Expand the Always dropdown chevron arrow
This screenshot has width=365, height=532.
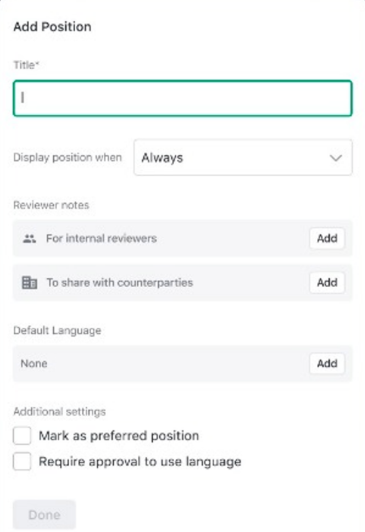(x=336, y=158)
